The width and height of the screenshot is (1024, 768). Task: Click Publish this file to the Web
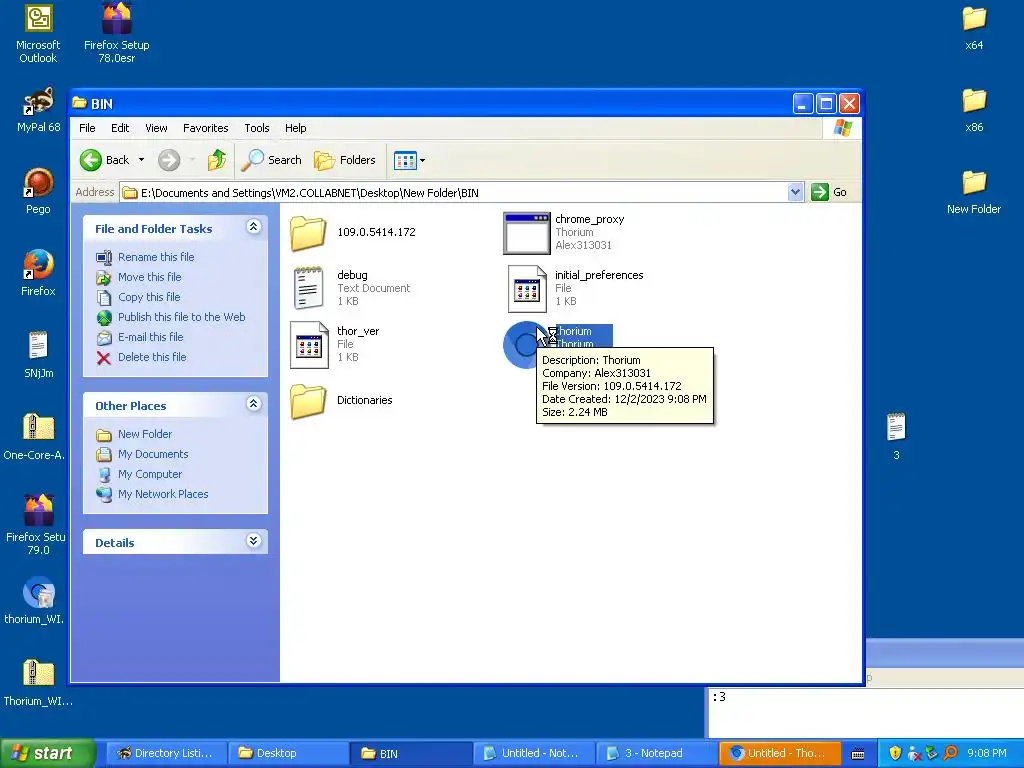pyautogui.click(x=182, y=317)
